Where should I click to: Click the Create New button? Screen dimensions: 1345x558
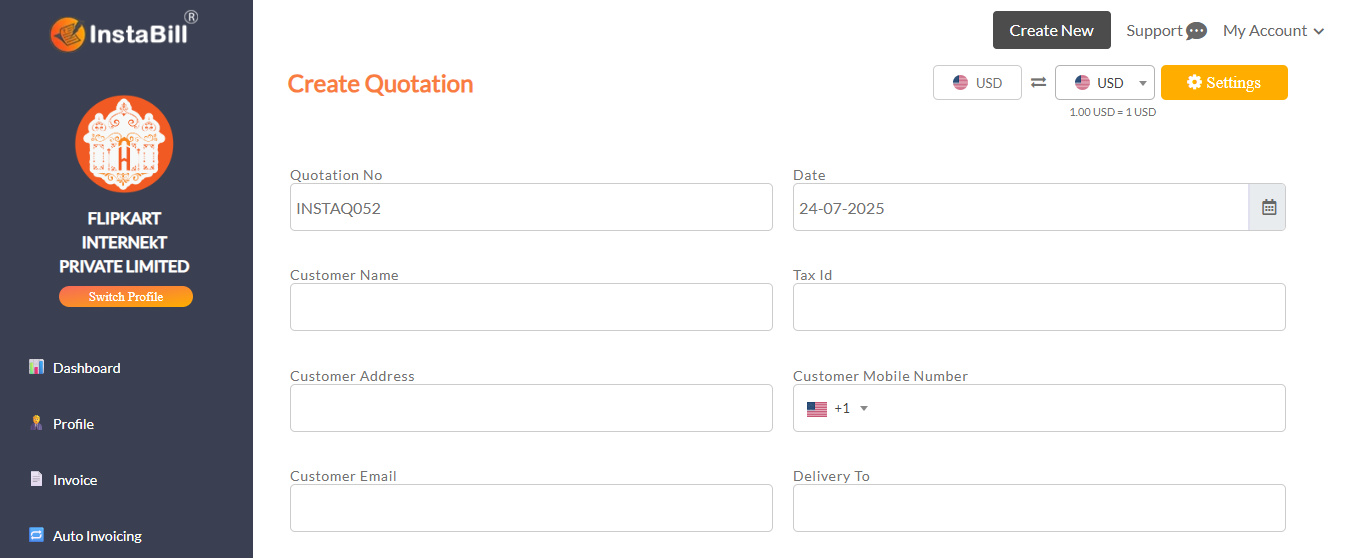coord(1051,31)
